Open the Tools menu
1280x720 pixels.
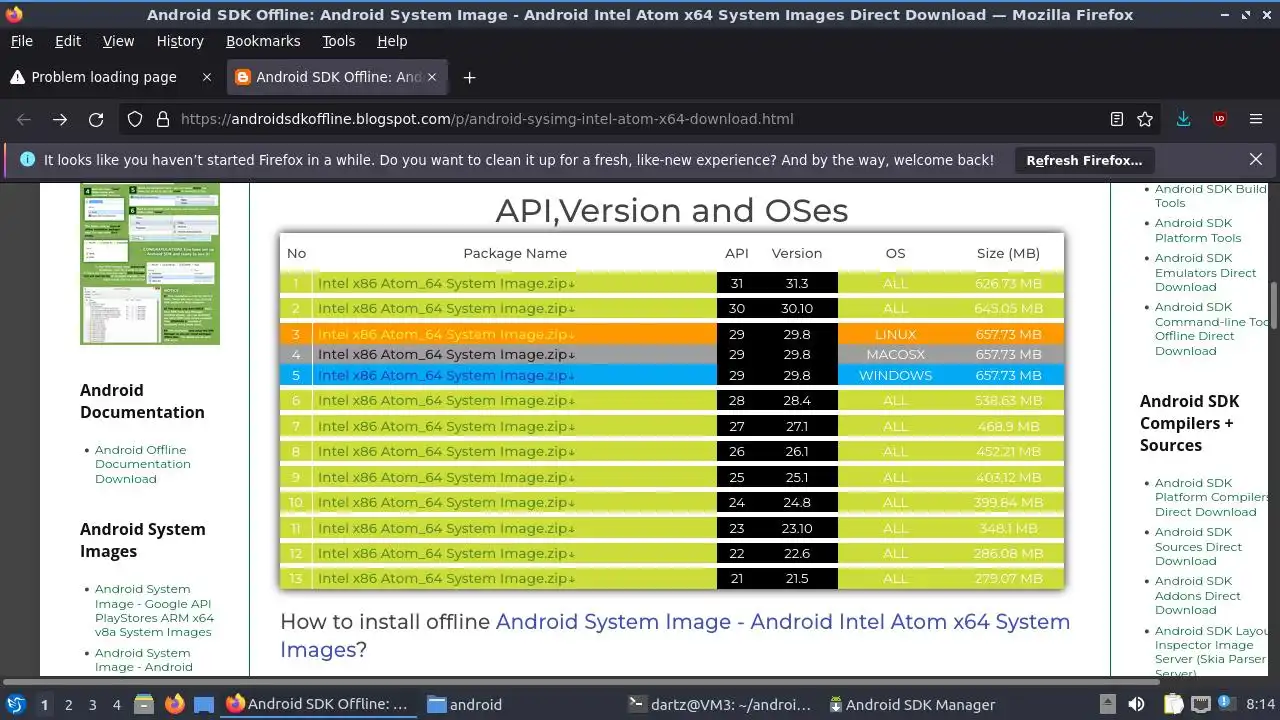pos(338,41)
